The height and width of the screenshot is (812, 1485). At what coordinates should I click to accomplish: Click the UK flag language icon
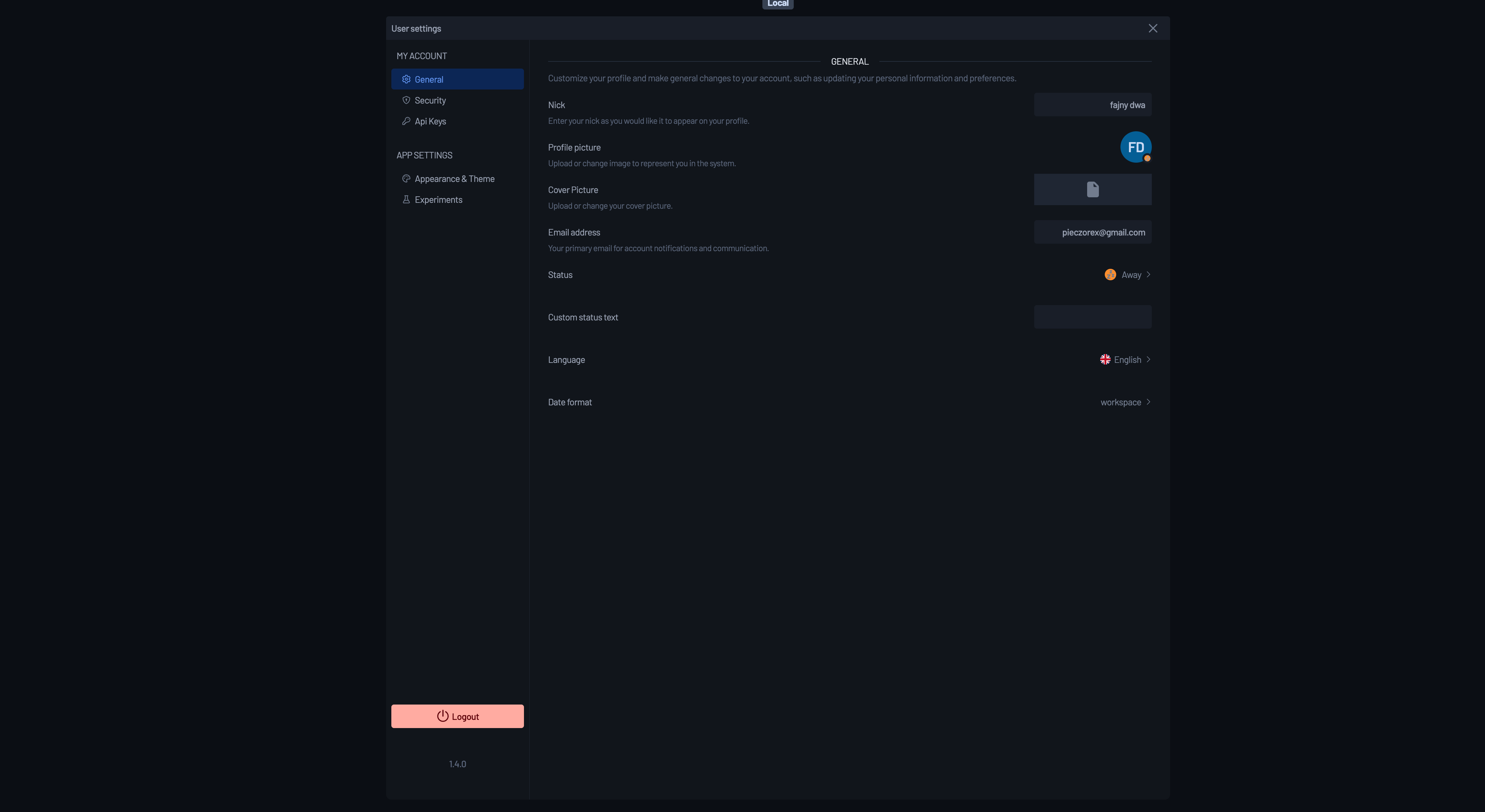point(1104,360)
